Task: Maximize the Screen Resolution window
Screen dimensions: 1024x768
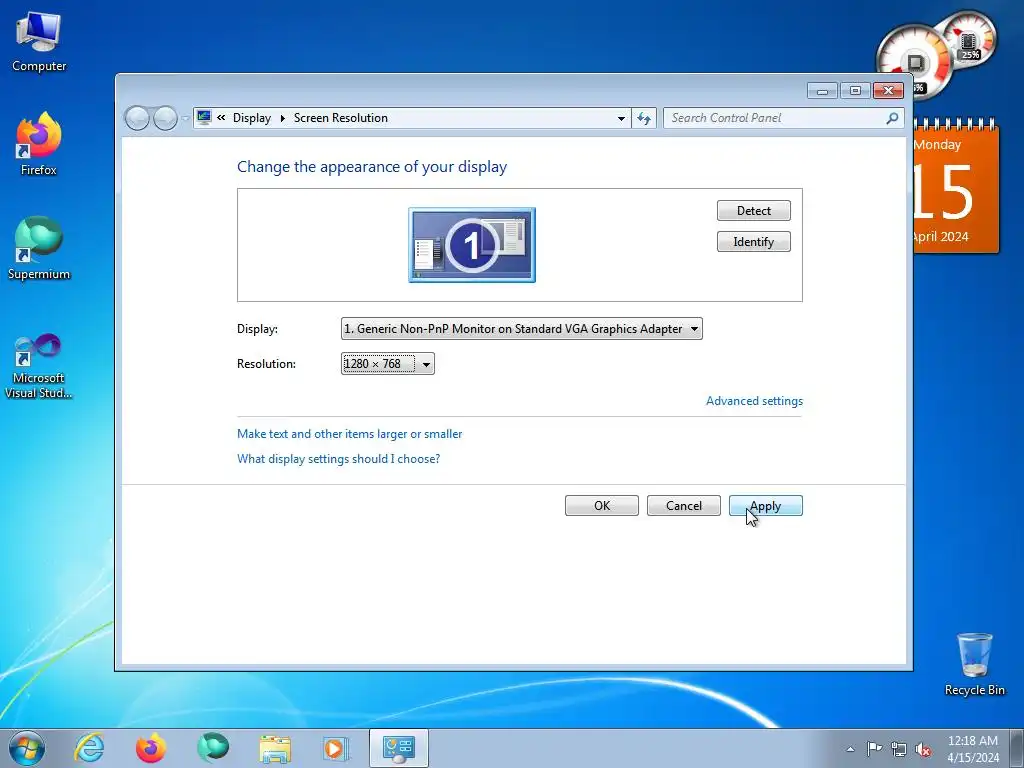Action: coord(855,91)
